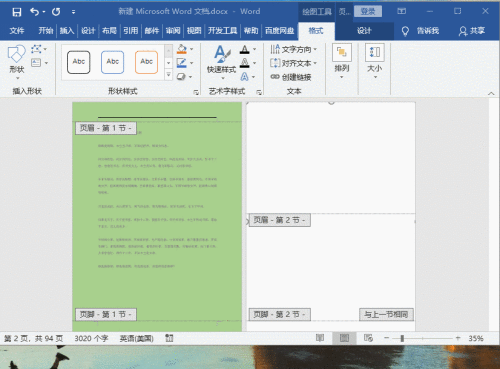Switch to Read Mode view in status bar
The width and height of the screenshot is (500, 369).
click(320, 338)
